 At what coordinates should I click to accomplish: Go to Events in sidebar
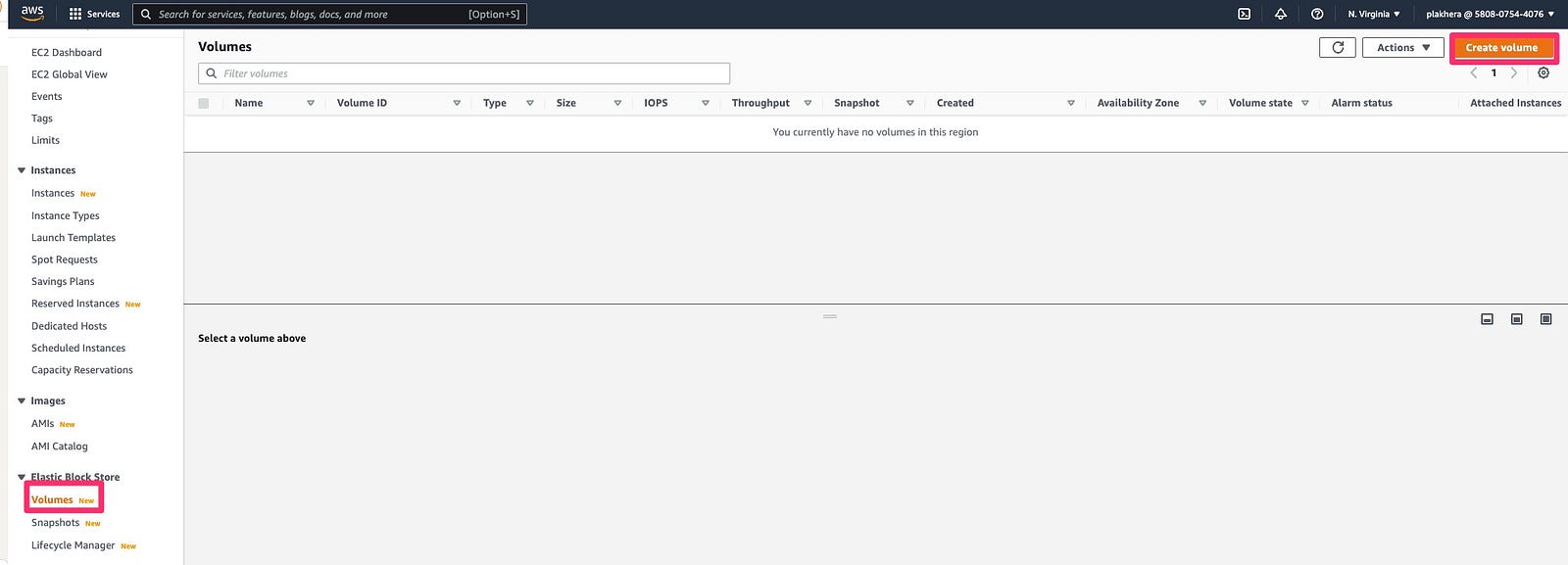click(x=47, y=96)
